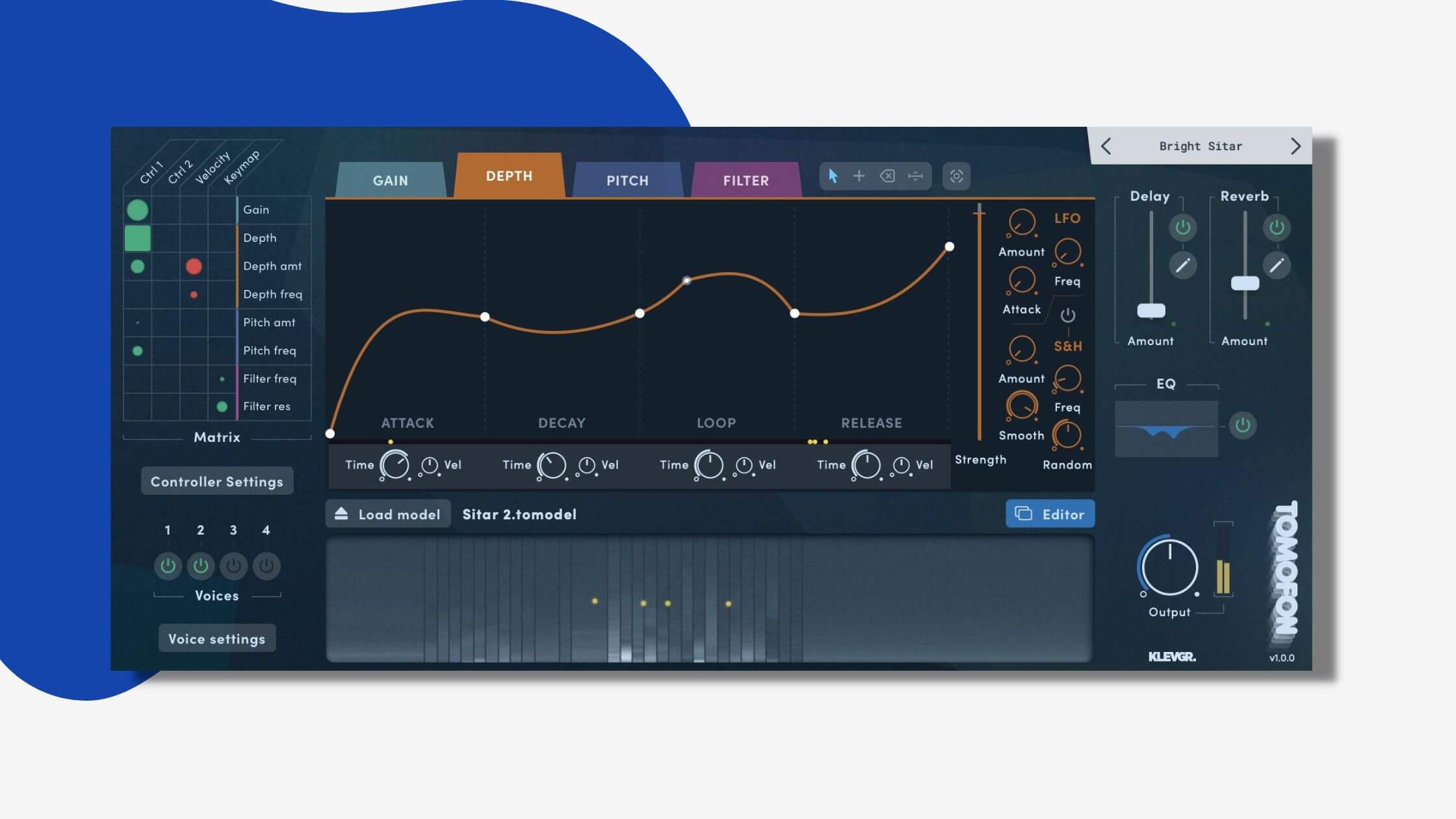The width and height of the screenshot is (1456, 819).
Task: Switch to the FILTER tab
Action: tap(746, 180)
